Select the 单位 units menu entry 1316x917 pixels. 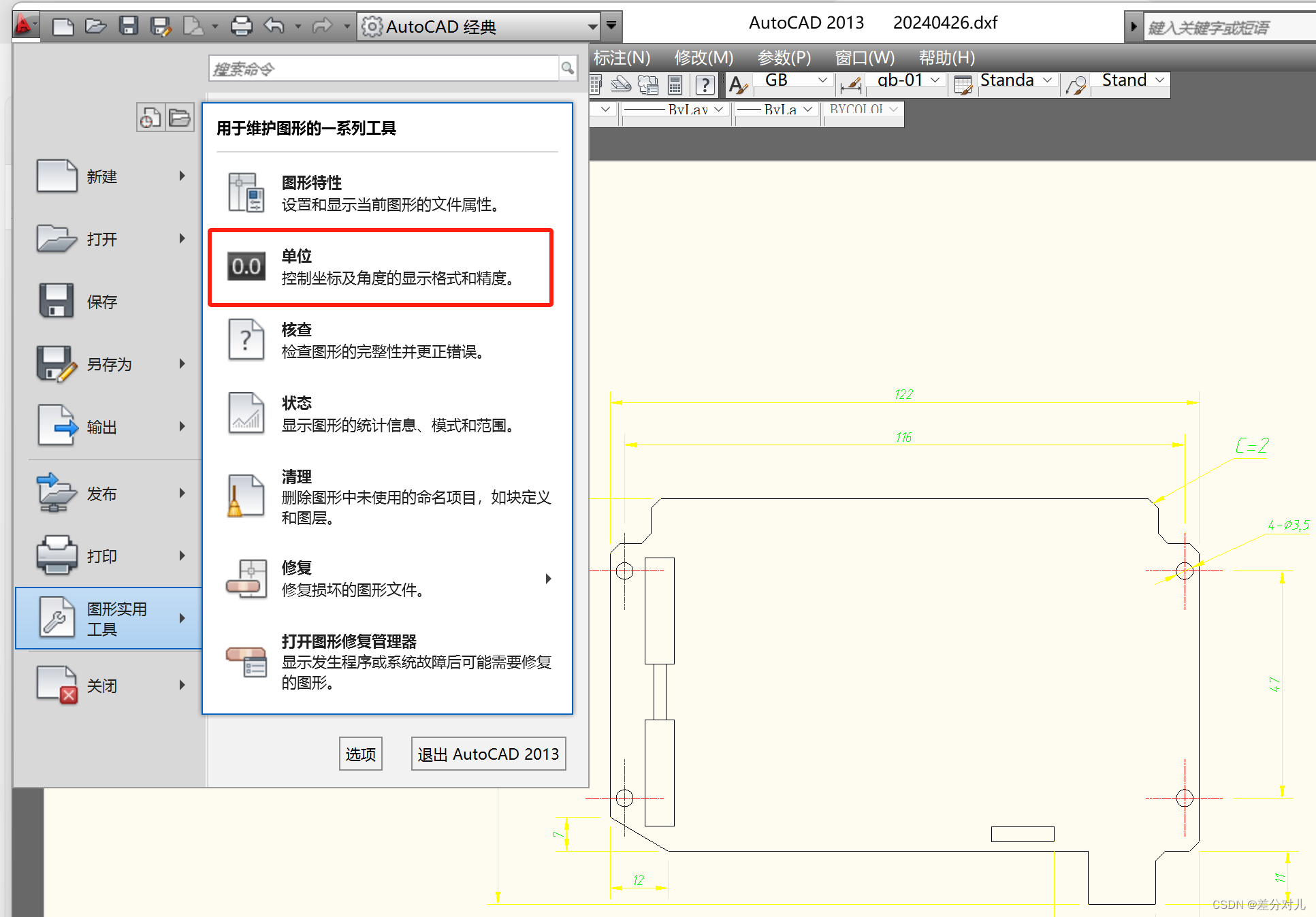381,267
